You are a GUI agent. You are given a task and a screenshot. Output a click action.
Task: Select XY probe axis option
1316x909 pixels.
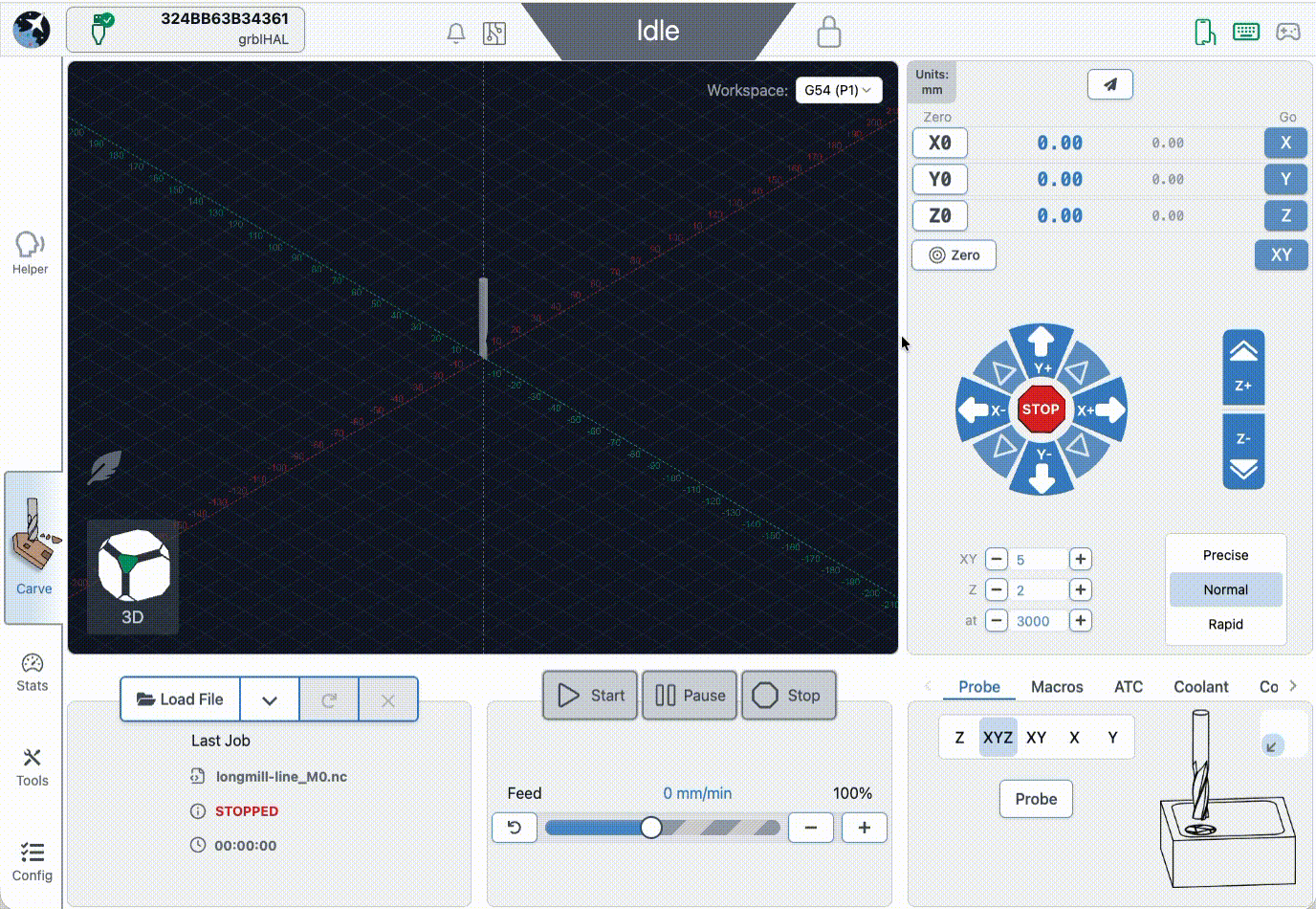[1036, 738]
